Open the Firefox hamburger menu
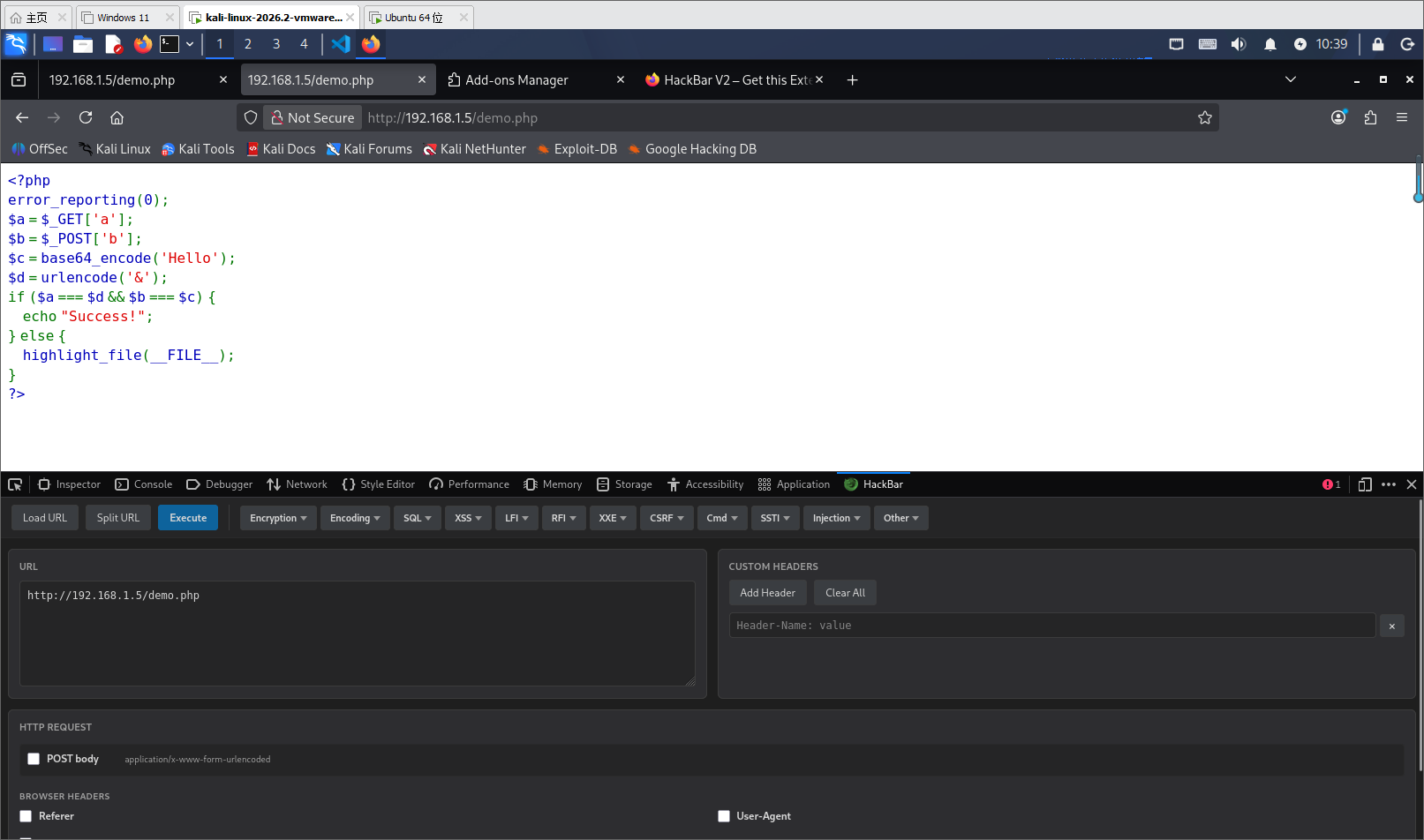 pos(1401,117)
